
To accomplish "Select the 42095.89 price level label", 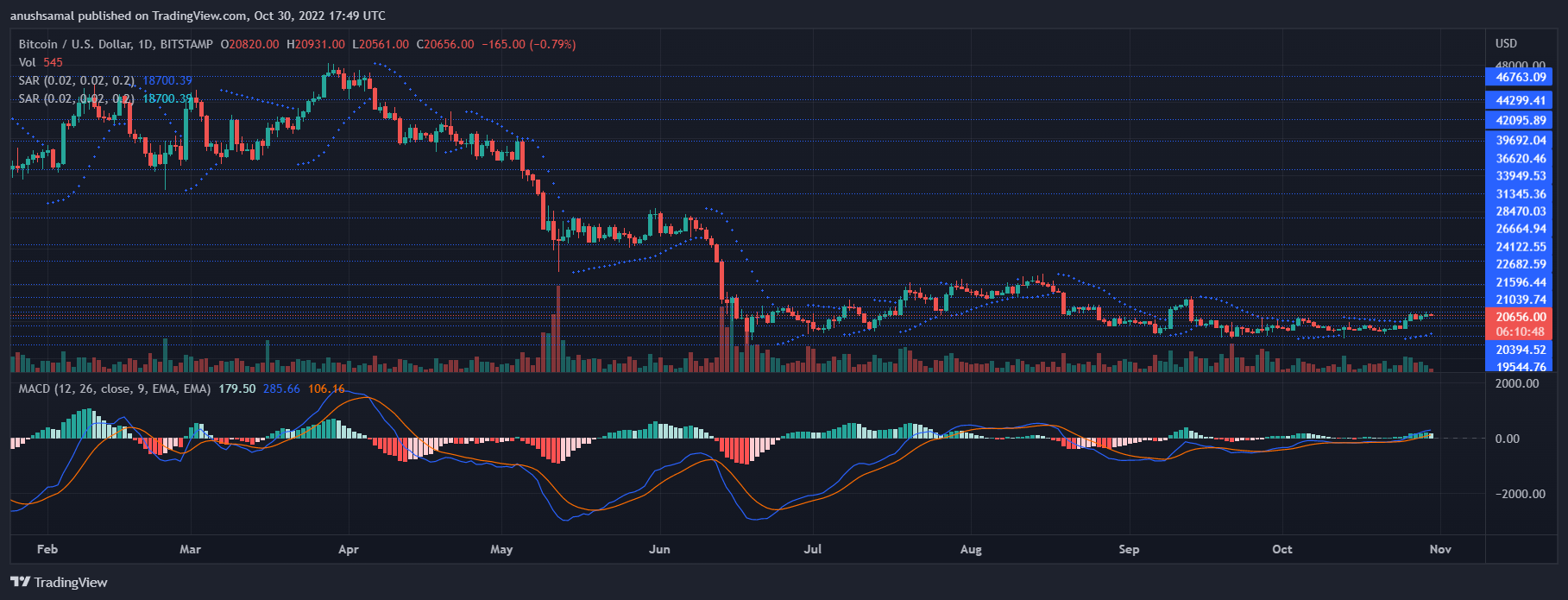I will point(1521,121).
